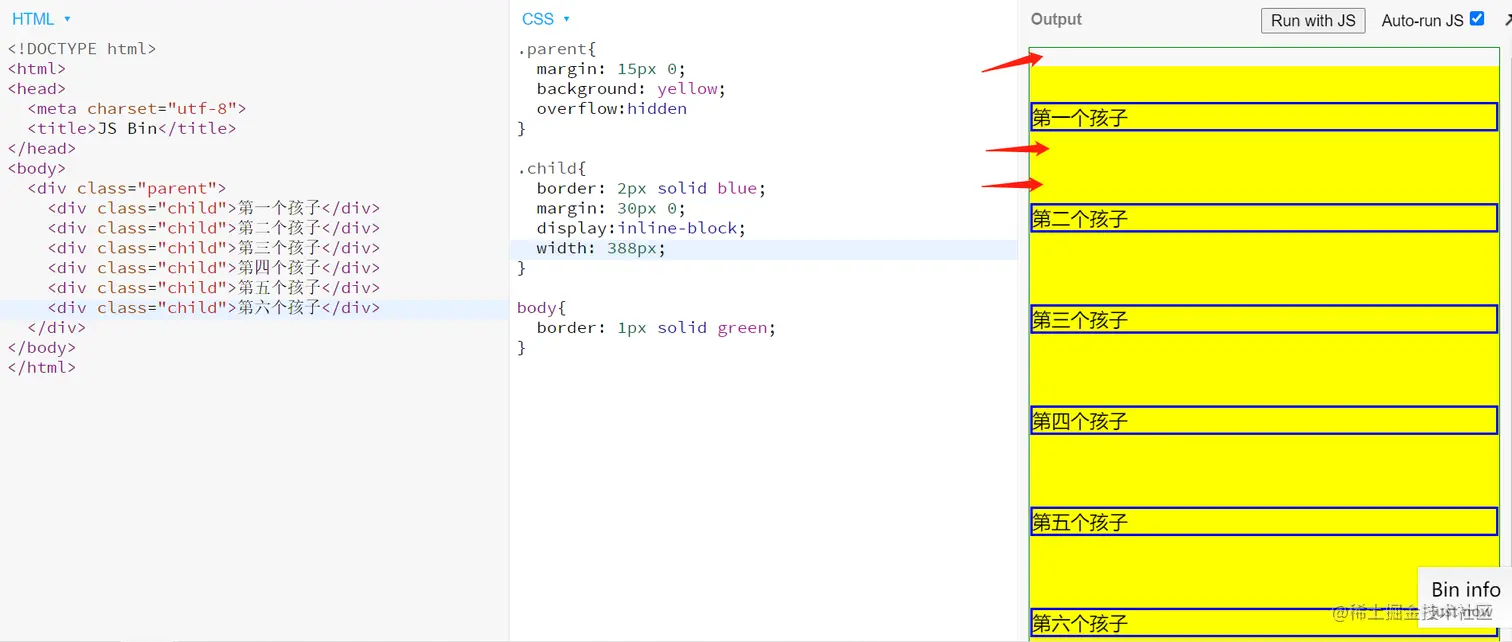Click the meta charset line in HTML
Viewport: 1512px width, 642px height.
tap(136, 108)
